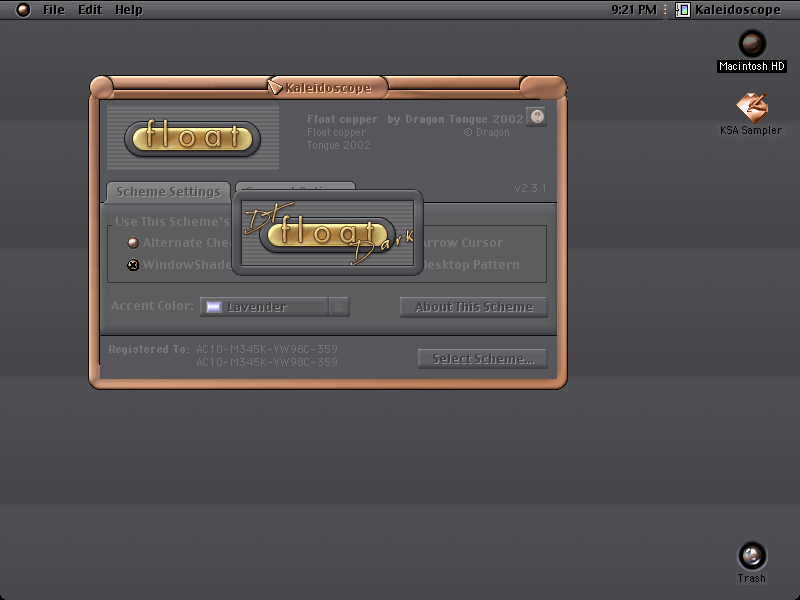Click the Accent Color: label
Screen dimensions: 800x600
click(x=152, y=306)
